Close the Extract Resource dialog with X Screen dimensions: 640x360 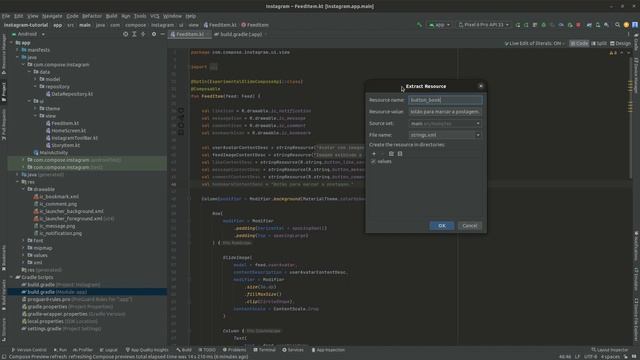481,86
